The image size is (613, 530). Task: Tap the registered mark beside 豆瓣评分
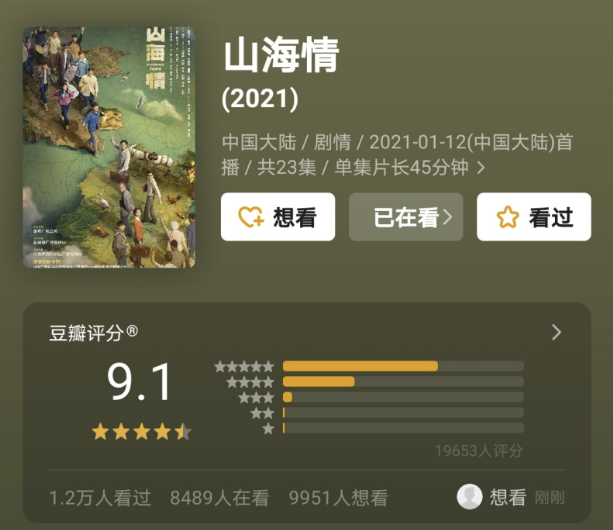(x=132, y=331)
